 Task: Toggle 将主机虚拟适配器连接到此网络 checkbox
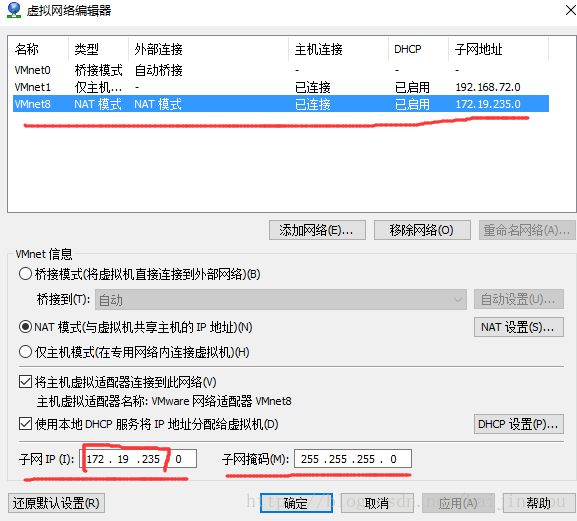coord(25,382)
